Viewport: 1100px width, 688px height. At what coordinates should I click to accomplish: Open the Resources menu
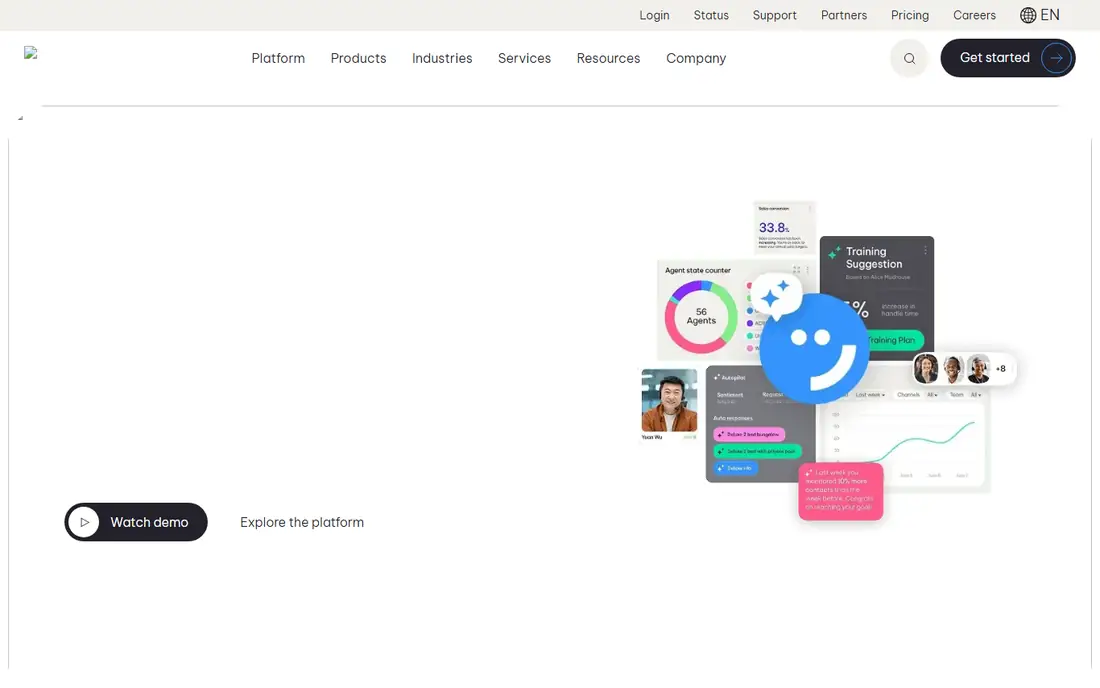pos(608,58)
